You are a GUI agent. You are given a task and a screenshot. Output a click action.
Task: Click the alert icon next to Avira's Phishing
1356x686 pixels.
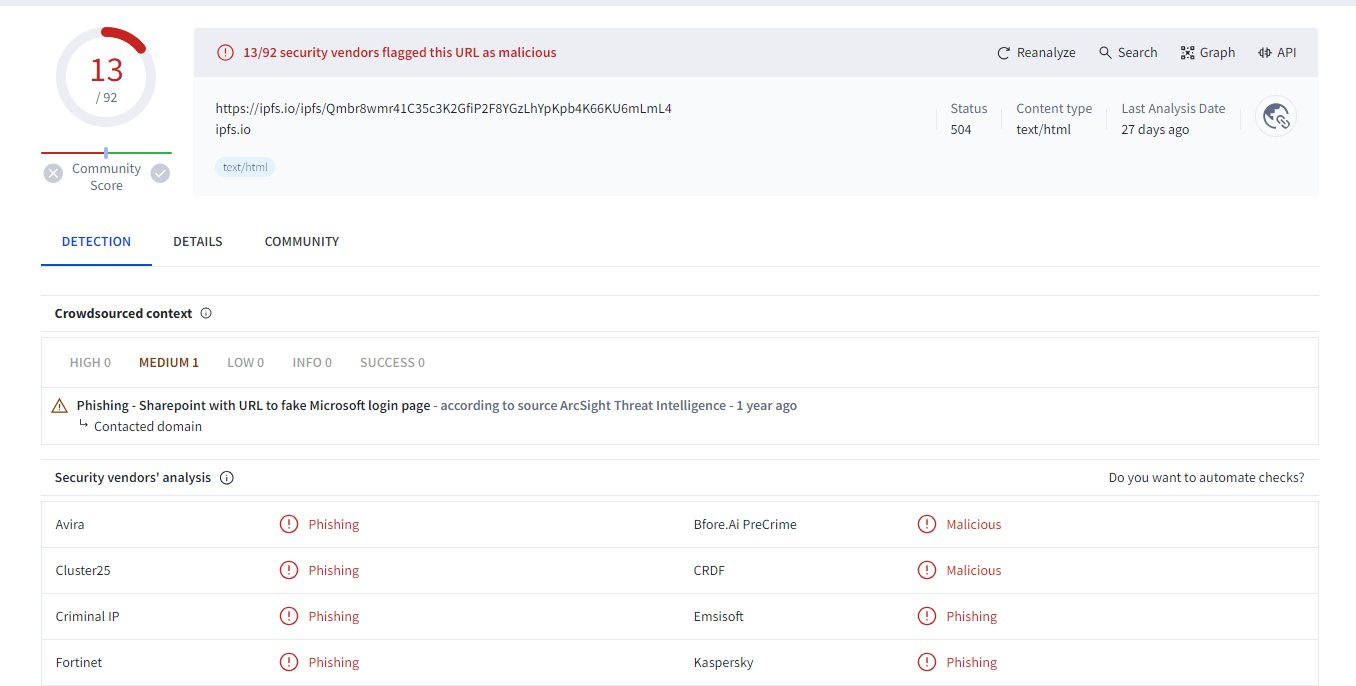point(289,525)
